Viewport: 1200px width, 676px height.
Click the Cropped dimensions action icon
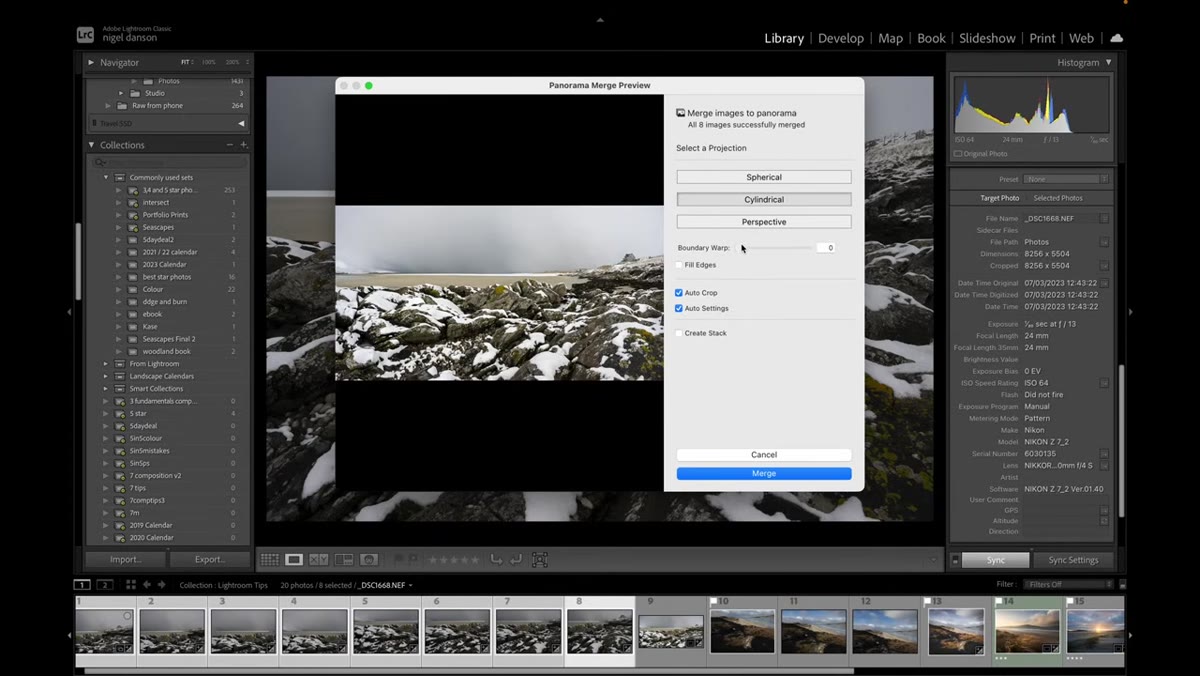[1105, 266]
